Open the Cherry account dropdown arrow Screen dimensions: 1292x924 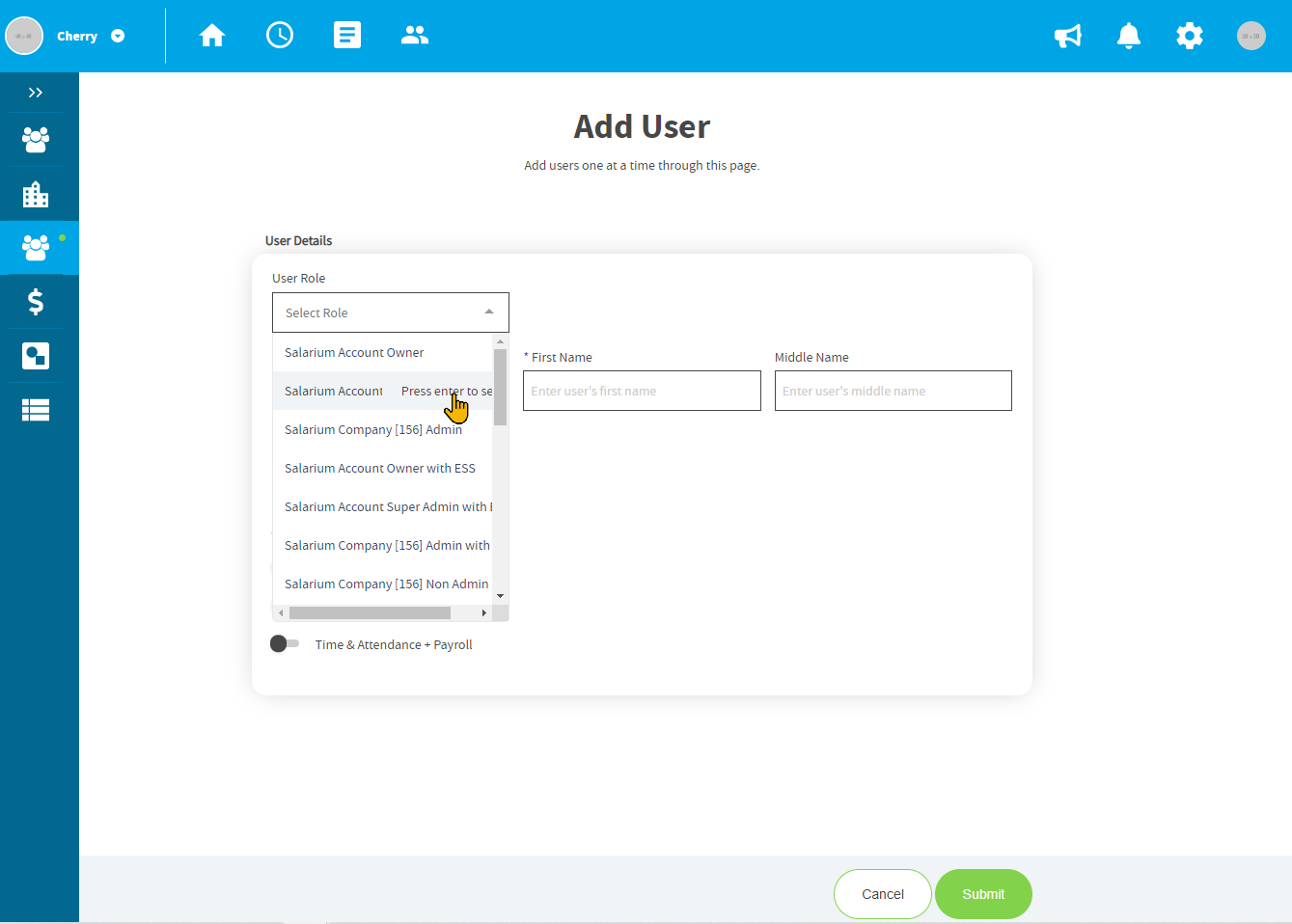118,36
